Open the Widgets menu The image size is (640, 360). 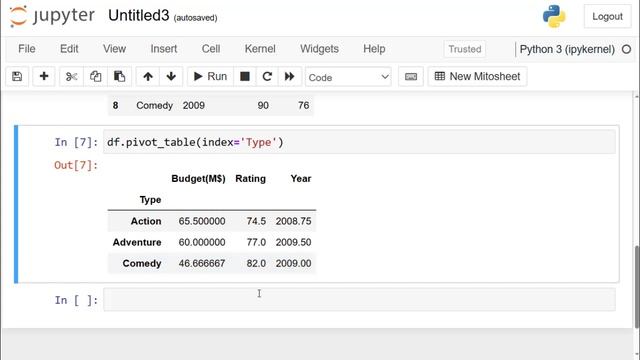click(x=320, y=49)
